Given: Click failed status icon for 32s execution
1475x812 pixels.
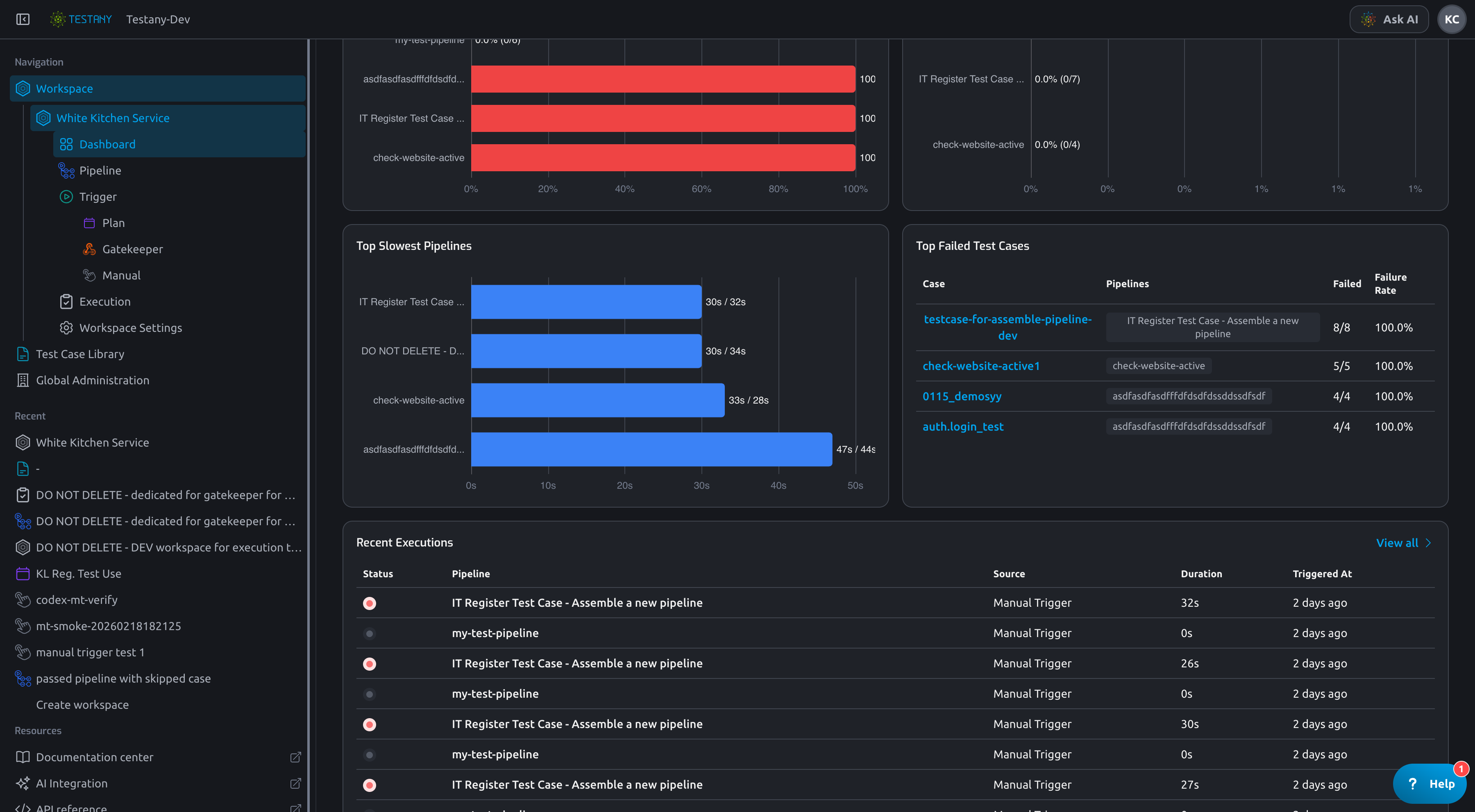Looking at the screenshot, I should click(x=369, y=603).
